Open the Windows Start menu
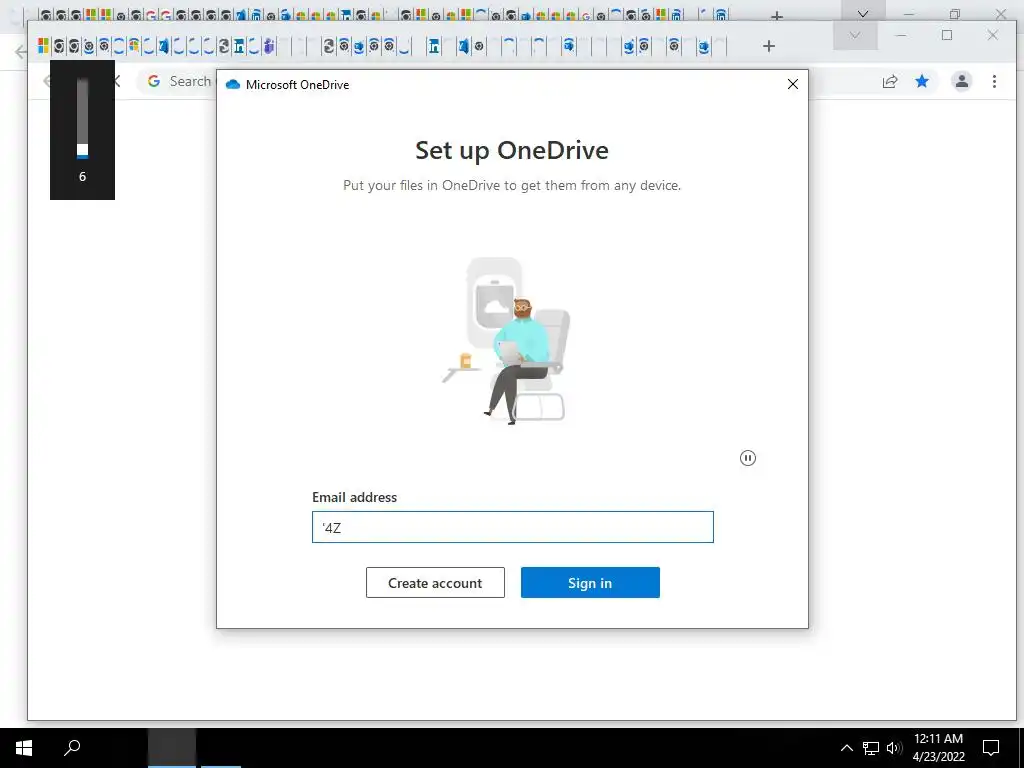Viewport: 1024px width, 768px height. 24,748
